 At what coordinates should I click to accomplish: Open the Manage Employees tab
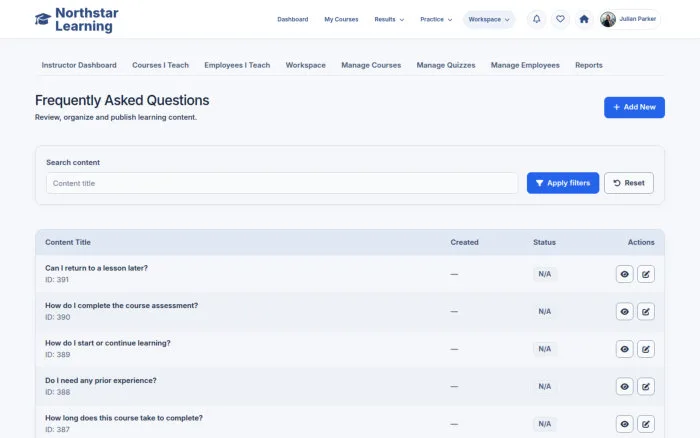click(525, 65)
